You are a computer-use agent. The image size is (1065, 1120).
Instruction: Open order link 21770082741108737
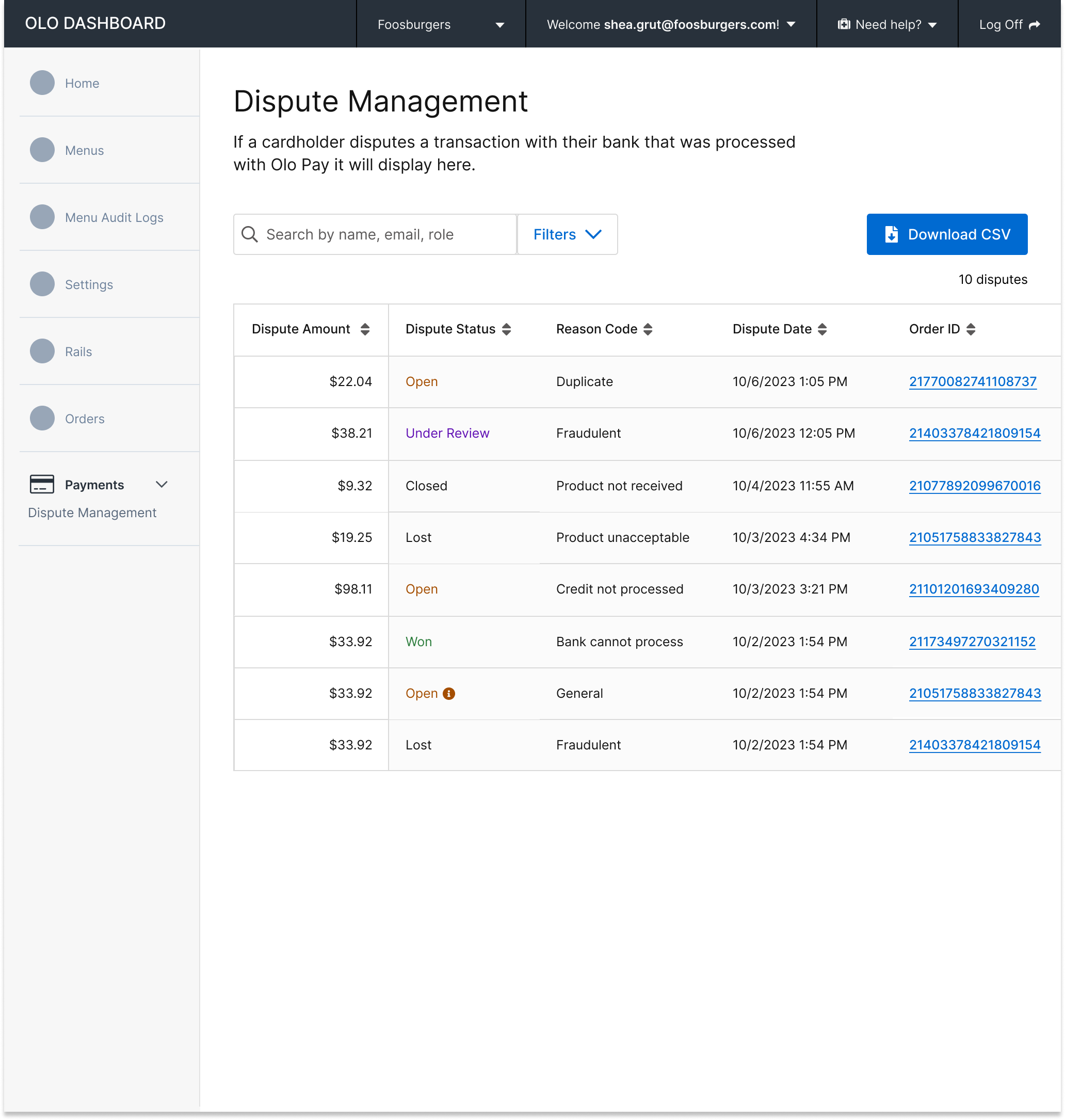973,381
